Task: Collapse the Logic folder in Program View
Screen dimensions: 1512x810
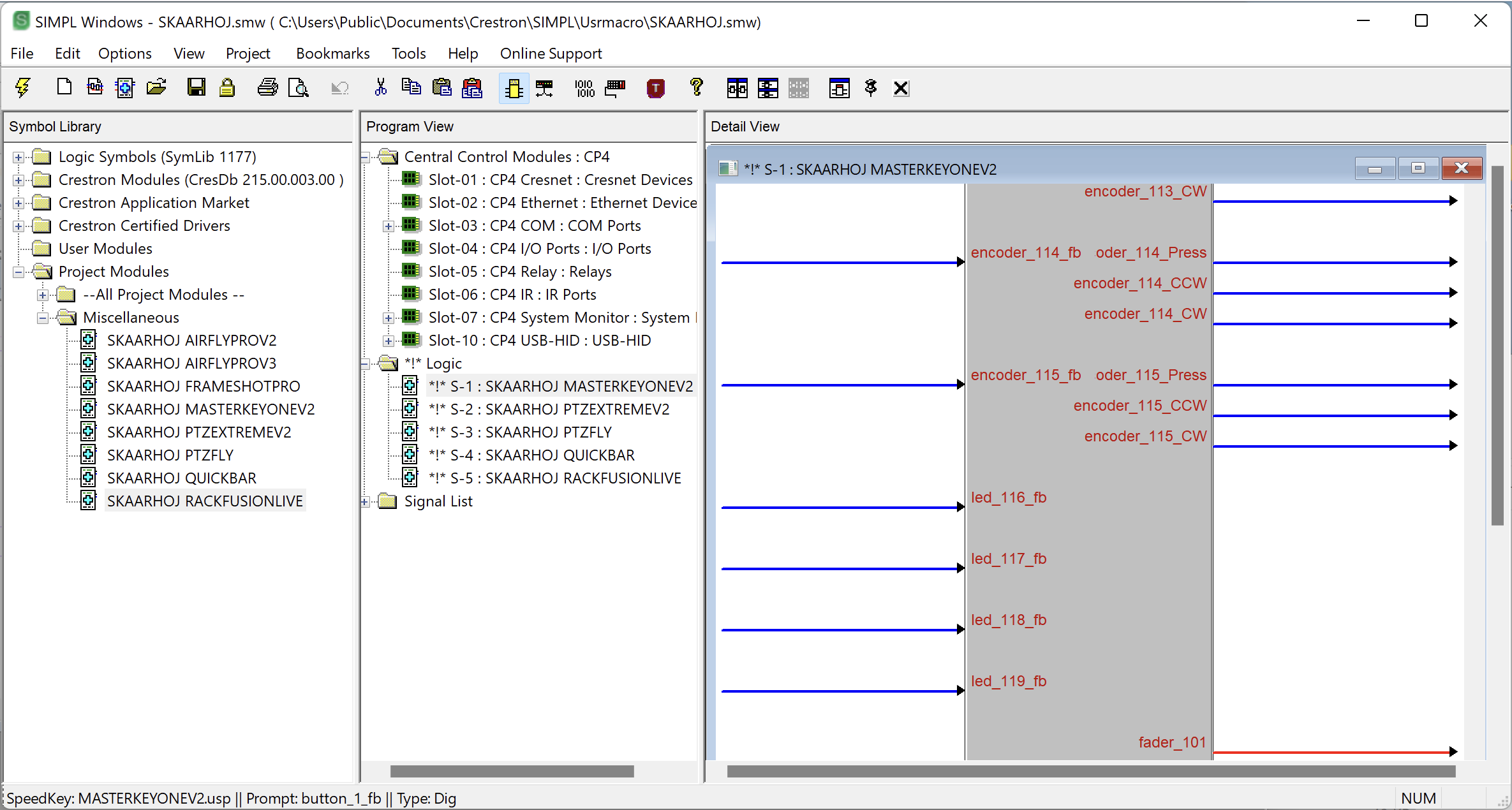Action: click(x=364, y=364)
